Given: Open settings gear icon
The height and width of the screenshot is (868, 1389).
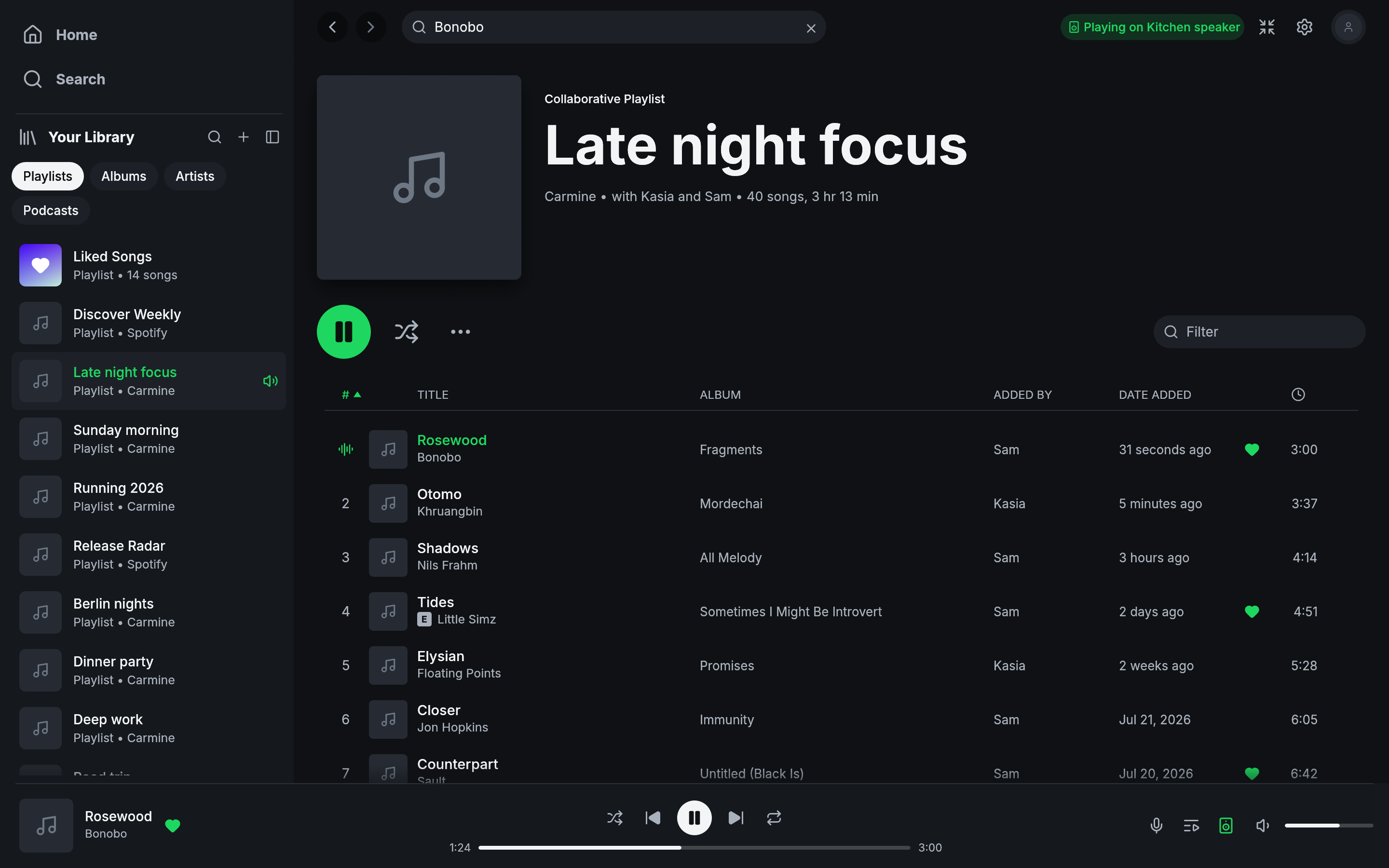Looking at the screenshot, I should (1304, 27).
